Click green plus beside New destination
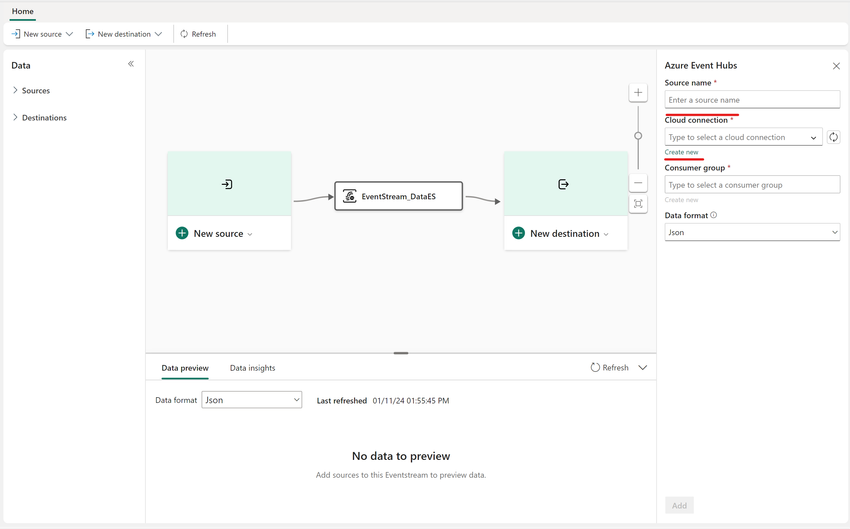The image size is (850, 529). coord(519,233)
